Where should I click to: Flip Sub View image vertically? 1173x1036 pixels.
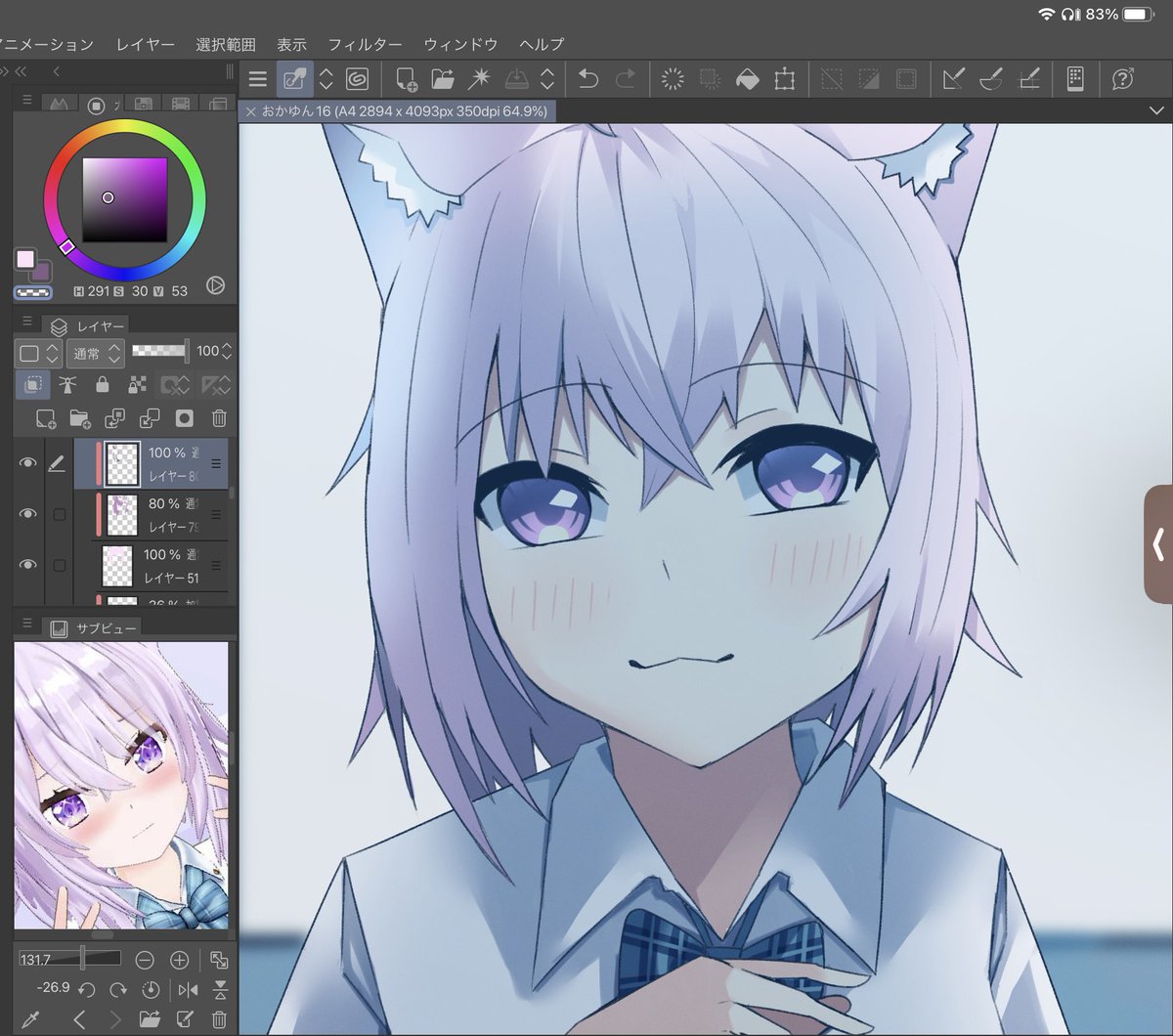(x=220, y=989)
